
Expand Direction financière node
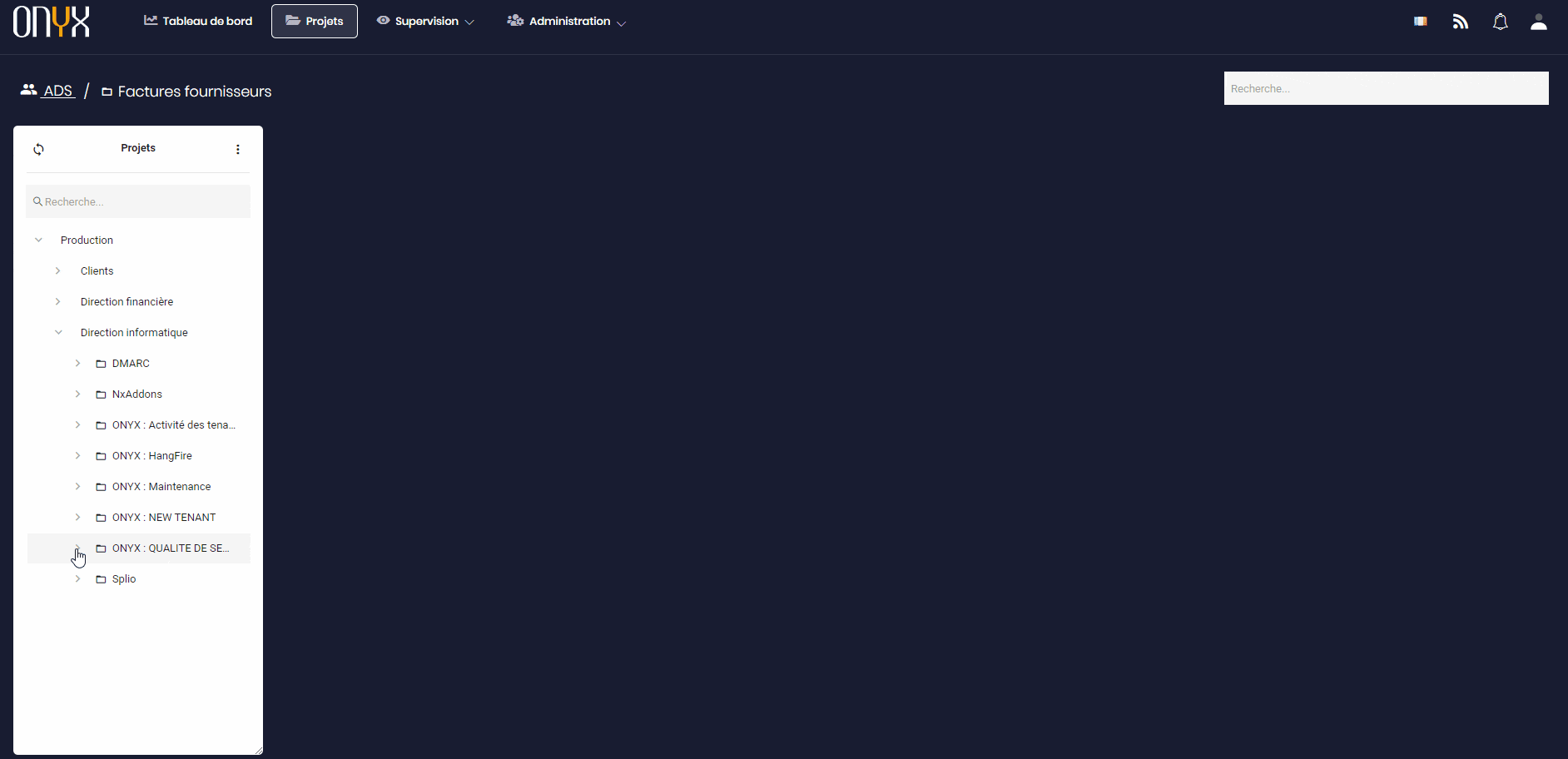[57, 301]
